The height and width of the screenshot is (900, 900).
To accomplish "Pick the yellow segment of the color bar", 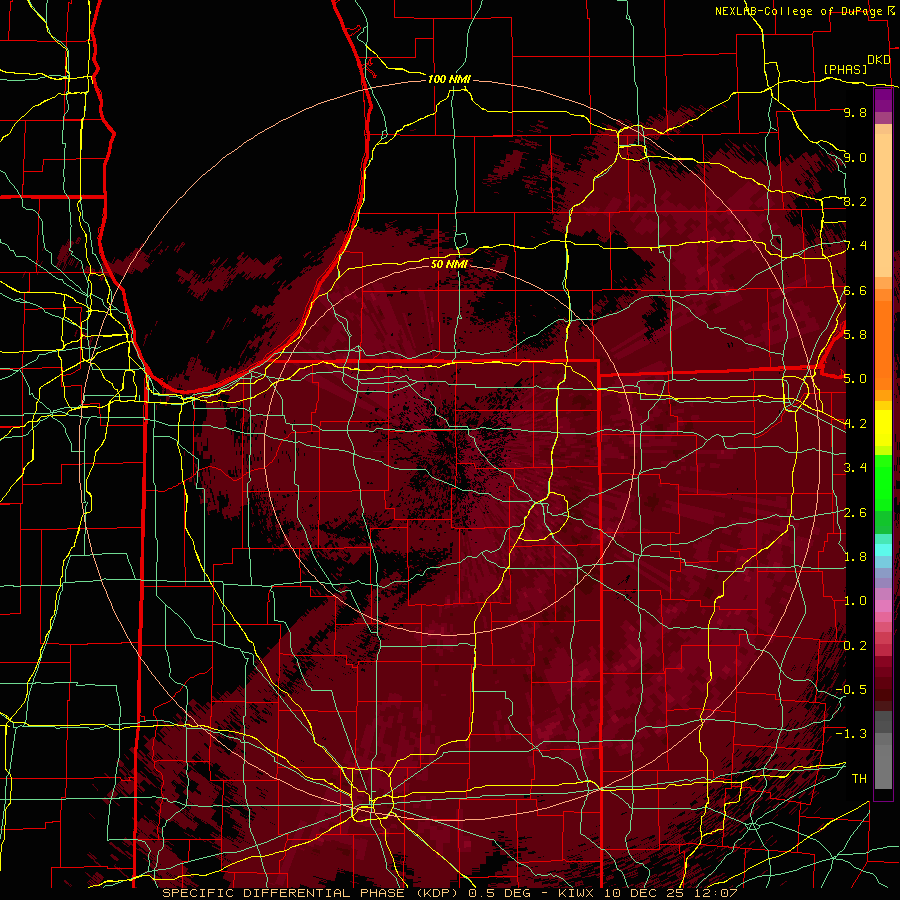I will (x=883, y=428).
